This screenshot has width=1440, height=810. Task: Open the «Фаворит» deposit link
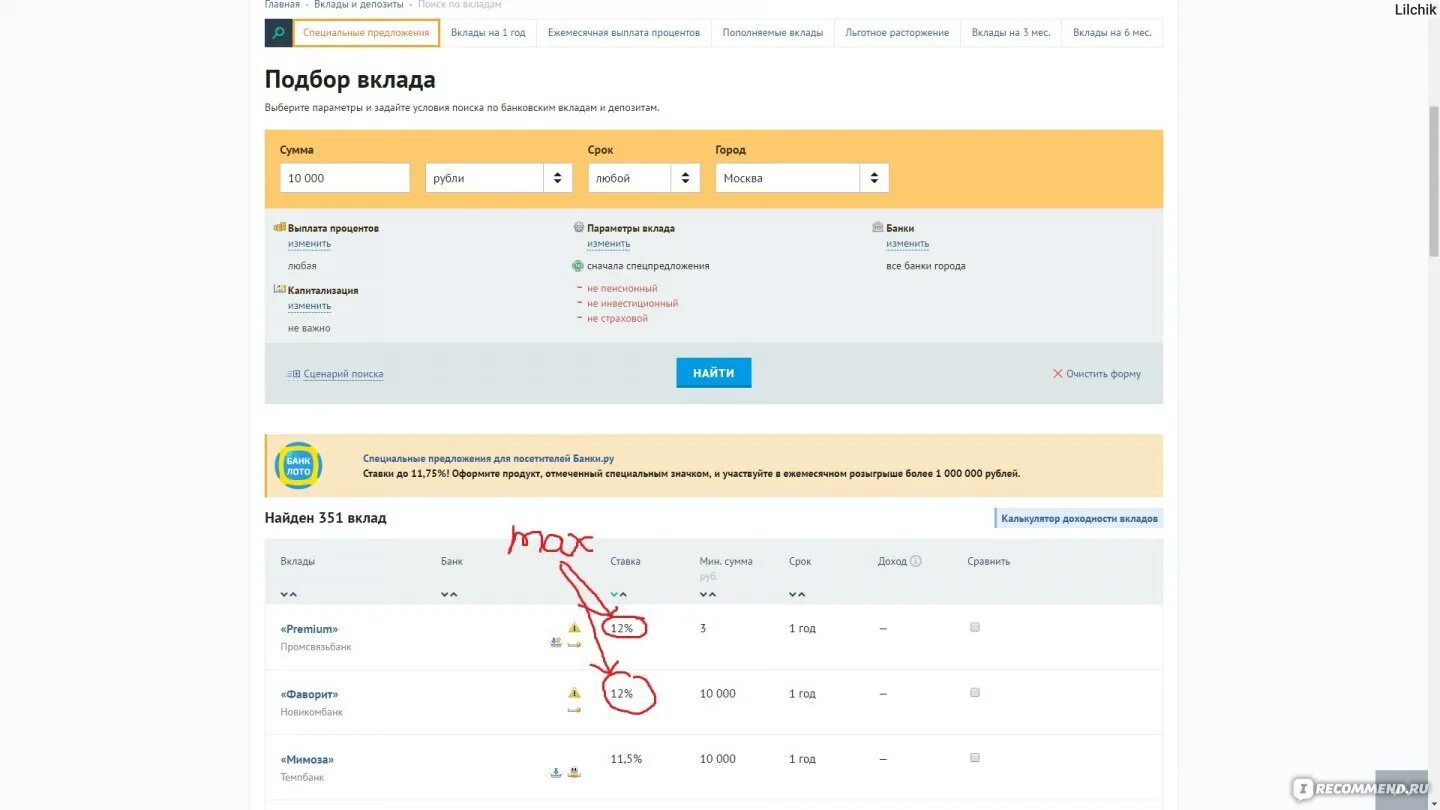point(309,694)
